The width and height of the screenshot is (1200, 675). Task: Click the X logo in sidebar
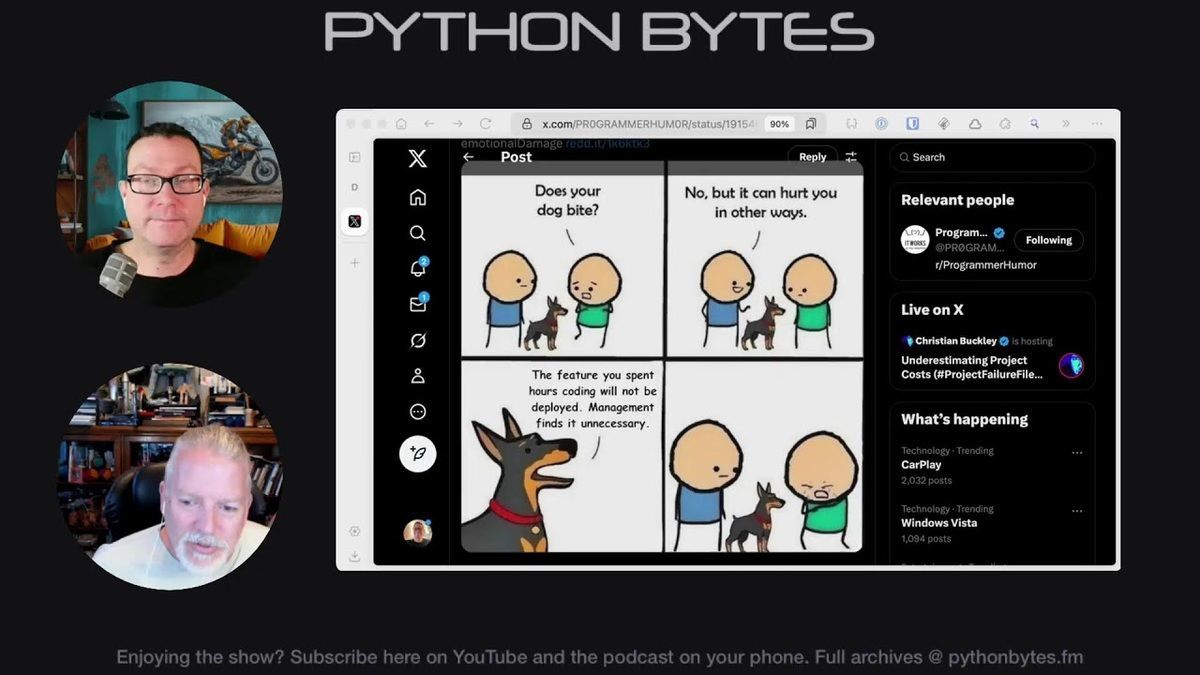[418, 158]
